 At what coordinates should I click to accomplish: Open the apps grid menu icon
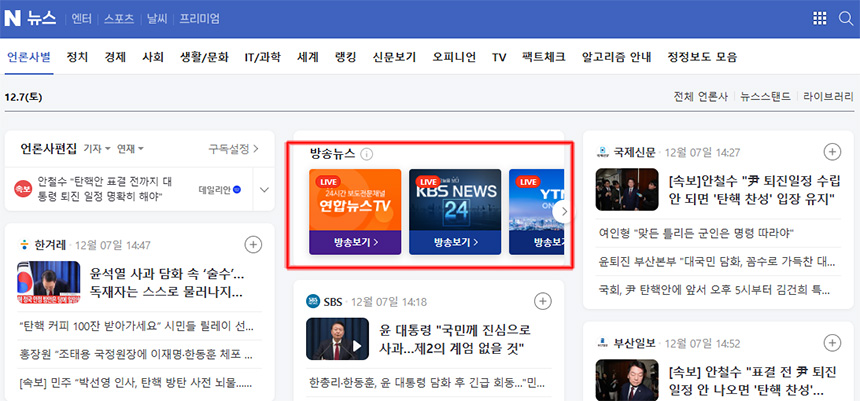(x=819, y=19)
